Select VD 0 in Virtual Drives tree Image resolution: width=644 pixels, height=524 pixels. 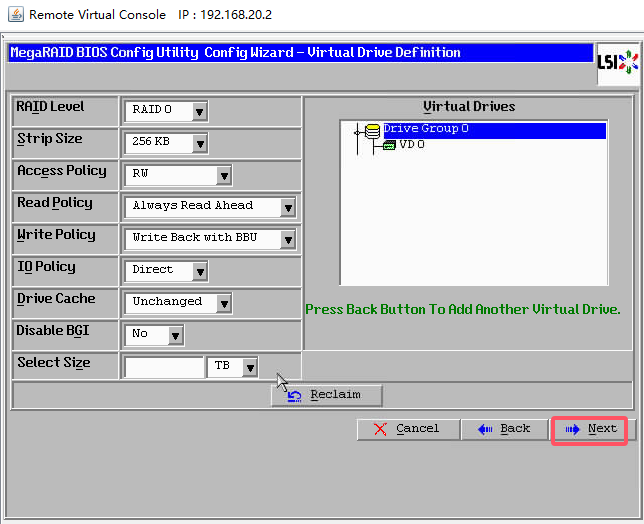[412, 145]
